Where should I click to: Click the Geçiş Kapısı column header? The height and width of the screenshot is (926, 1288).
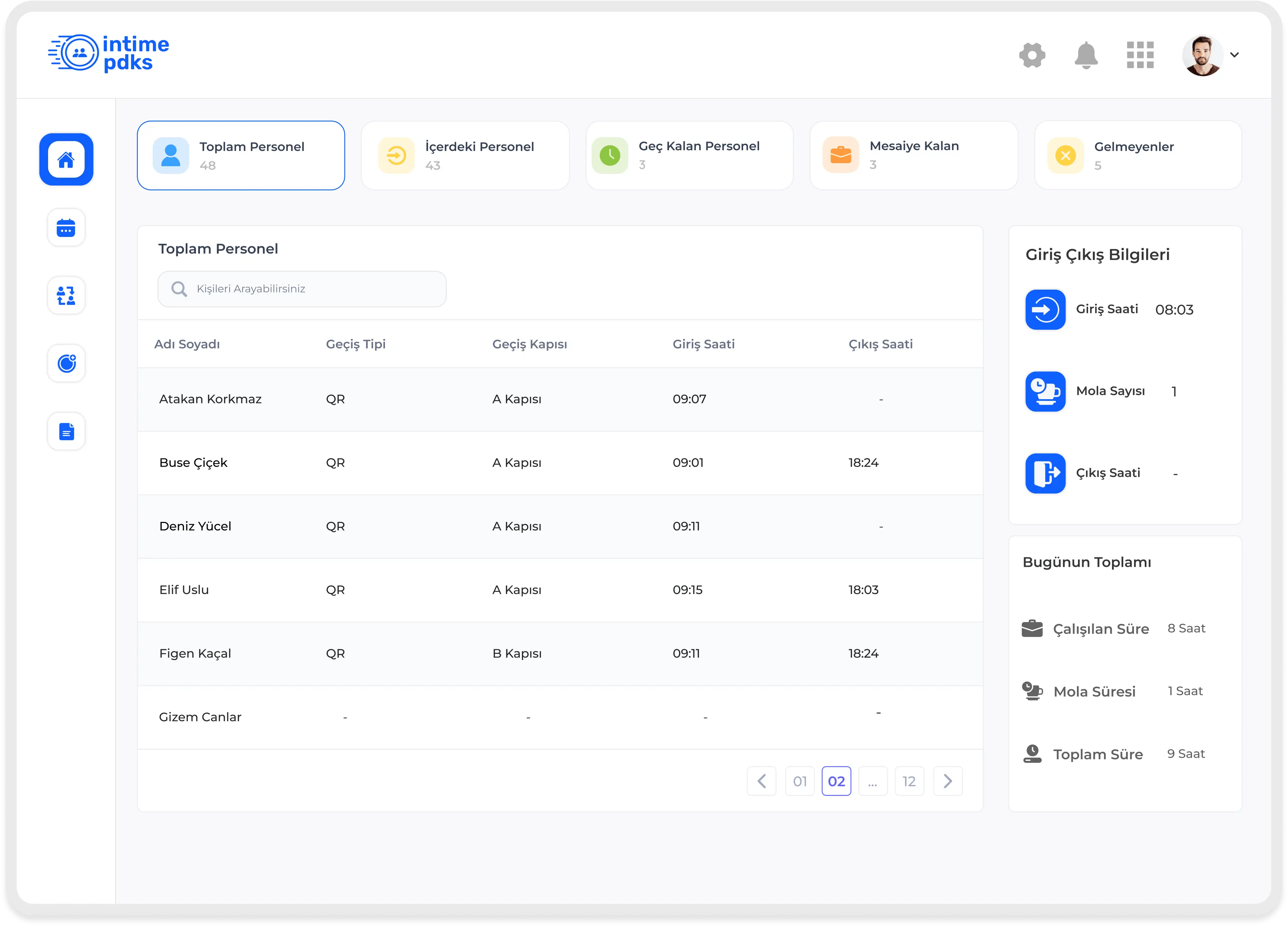click(529, 344)
